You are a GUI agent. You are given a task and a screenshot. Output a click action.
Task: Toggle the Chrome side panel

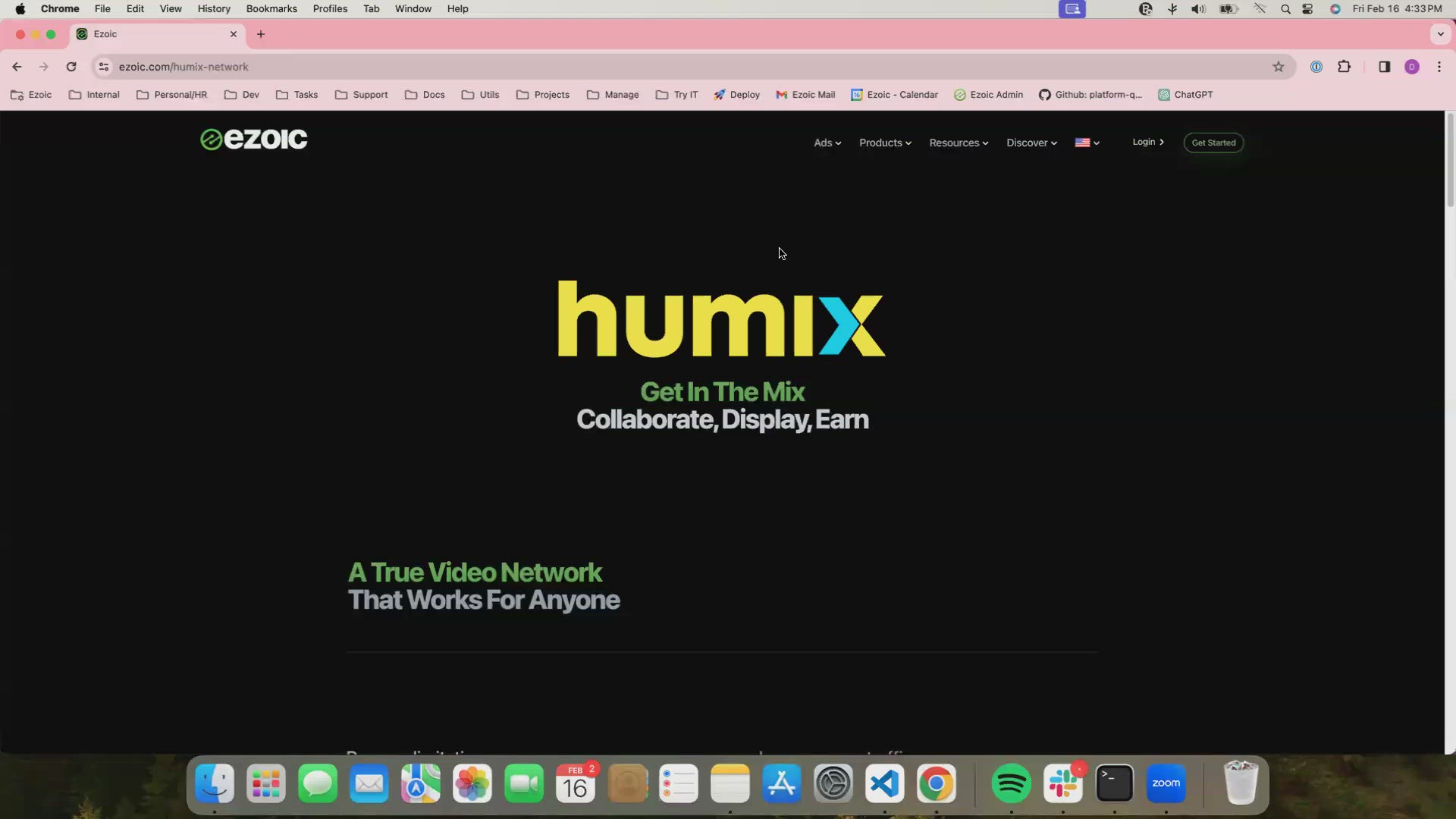[x=1384, y=67]
